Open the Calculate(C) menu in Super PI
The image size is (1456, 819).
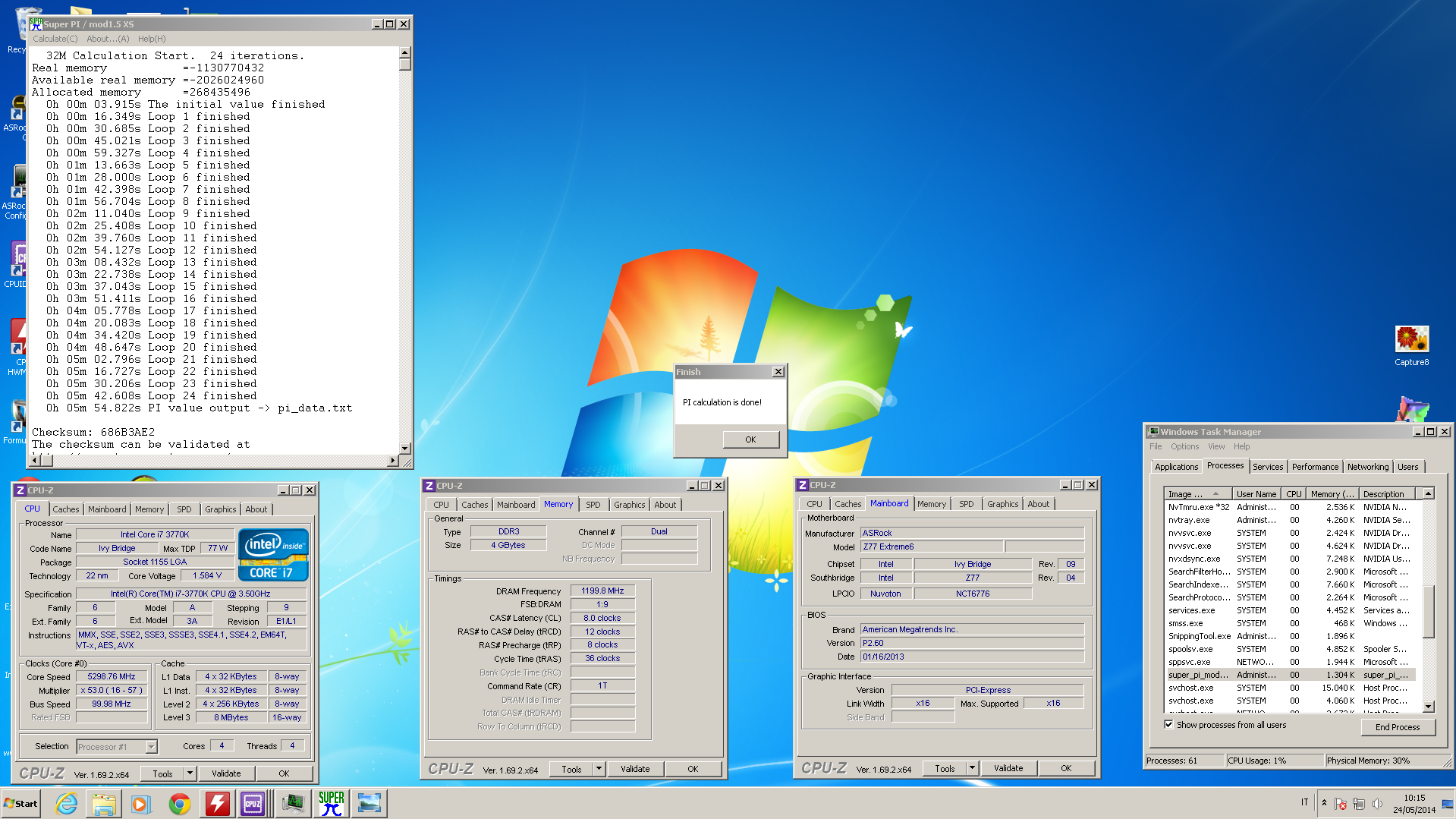[55, 39]
